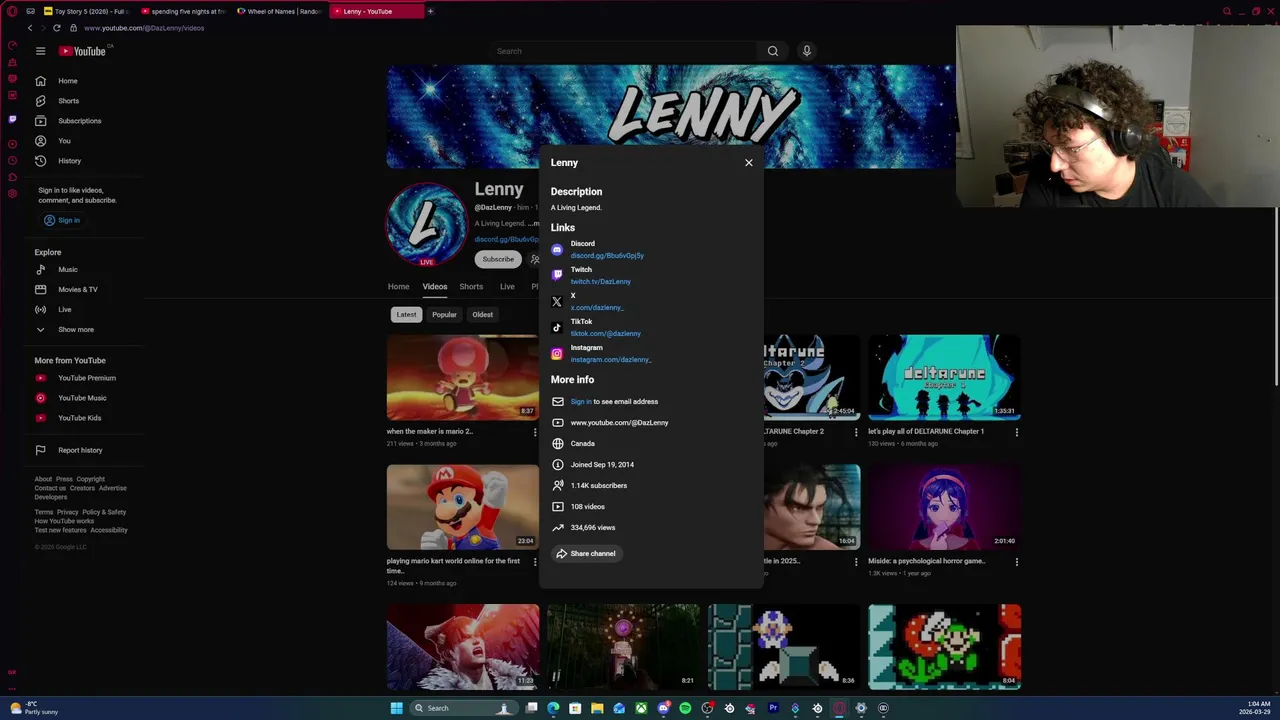Image resolution: width=1280 pixels, height=720 pixels.
Task: Click Sign in to see email address
Action: click(x=581, y=402)
